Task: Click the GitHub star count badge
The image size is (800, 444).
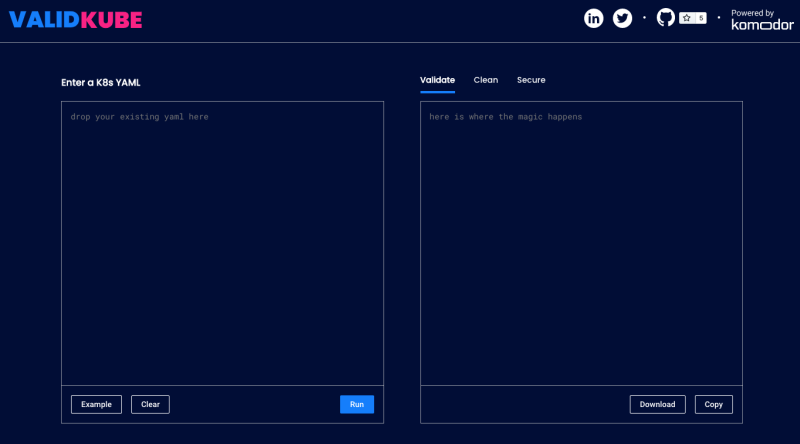Action: [693, 18]
